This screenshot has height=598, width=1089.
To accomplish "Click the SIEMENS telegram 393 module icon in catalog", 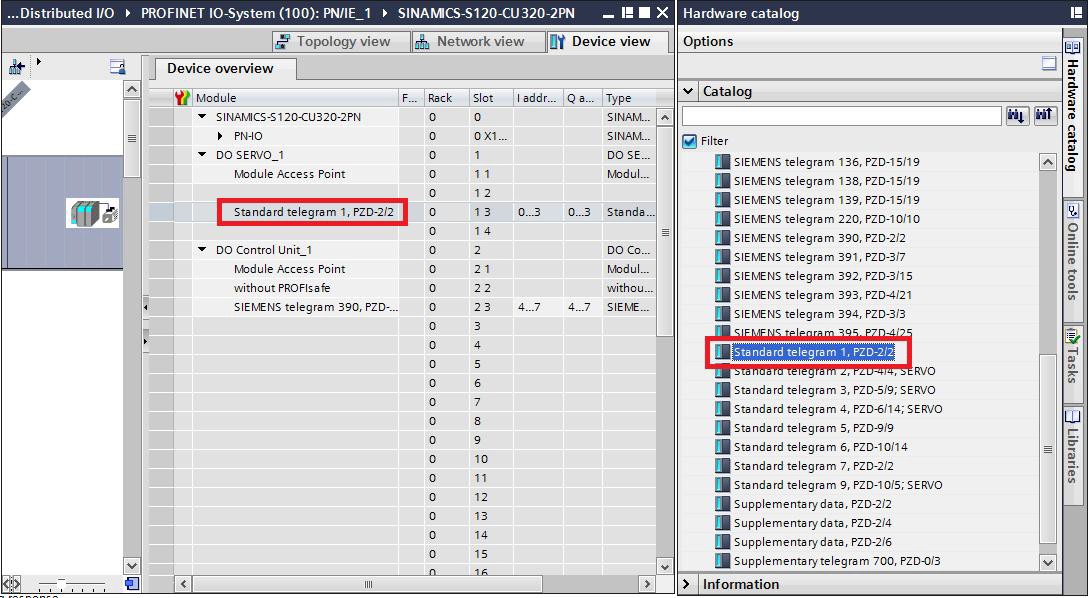I will 723,295.
